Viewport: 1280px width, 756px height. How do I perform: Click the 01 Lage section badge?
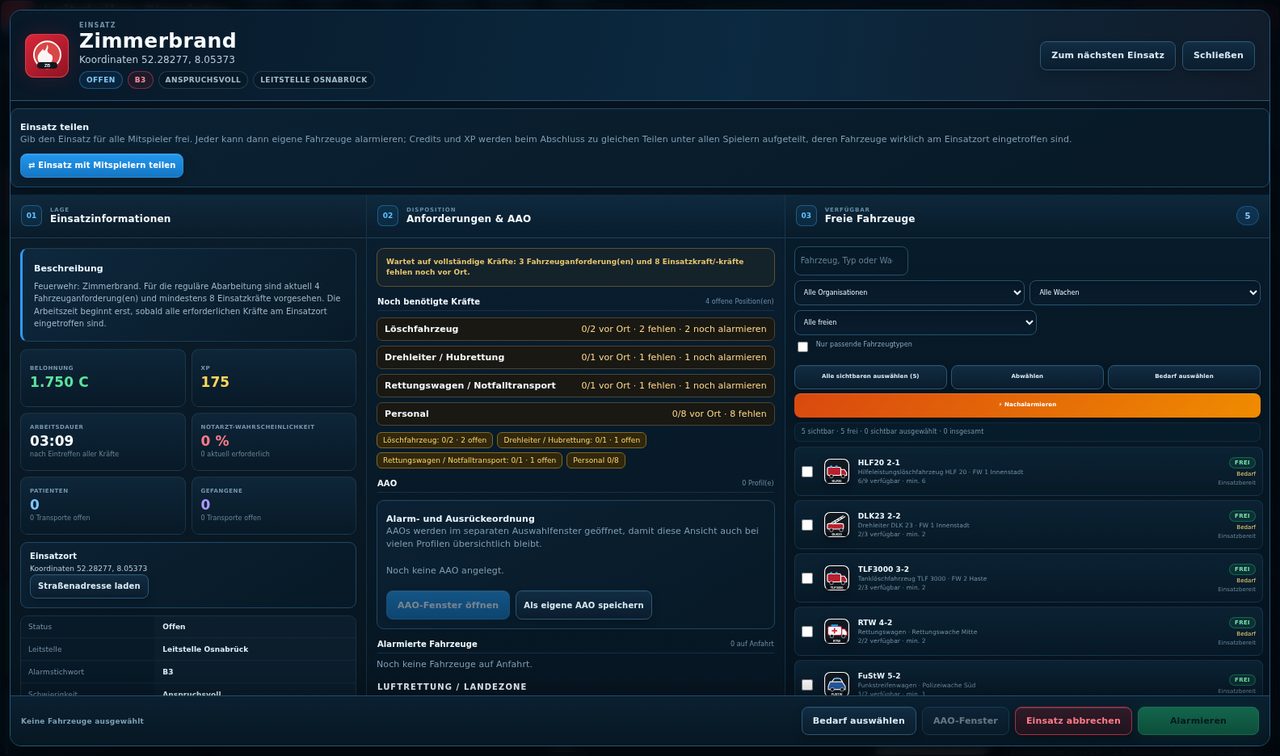click(x=32, y=215)
